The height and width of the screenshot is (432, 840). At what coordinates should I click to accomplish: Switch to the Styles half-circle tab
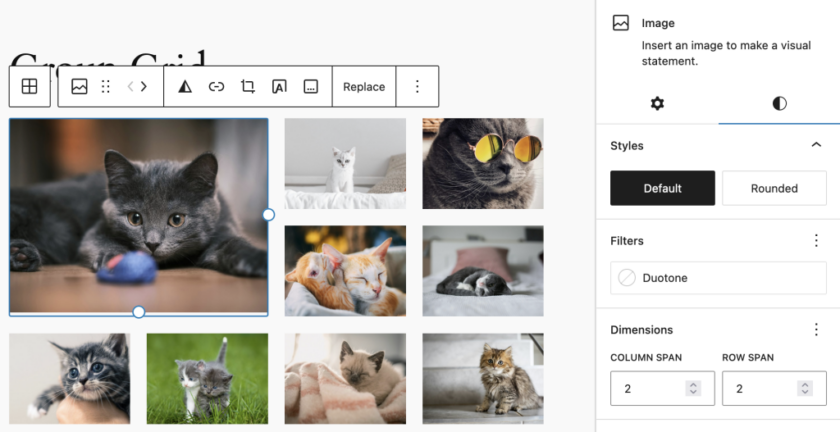(x=779, y=104)
